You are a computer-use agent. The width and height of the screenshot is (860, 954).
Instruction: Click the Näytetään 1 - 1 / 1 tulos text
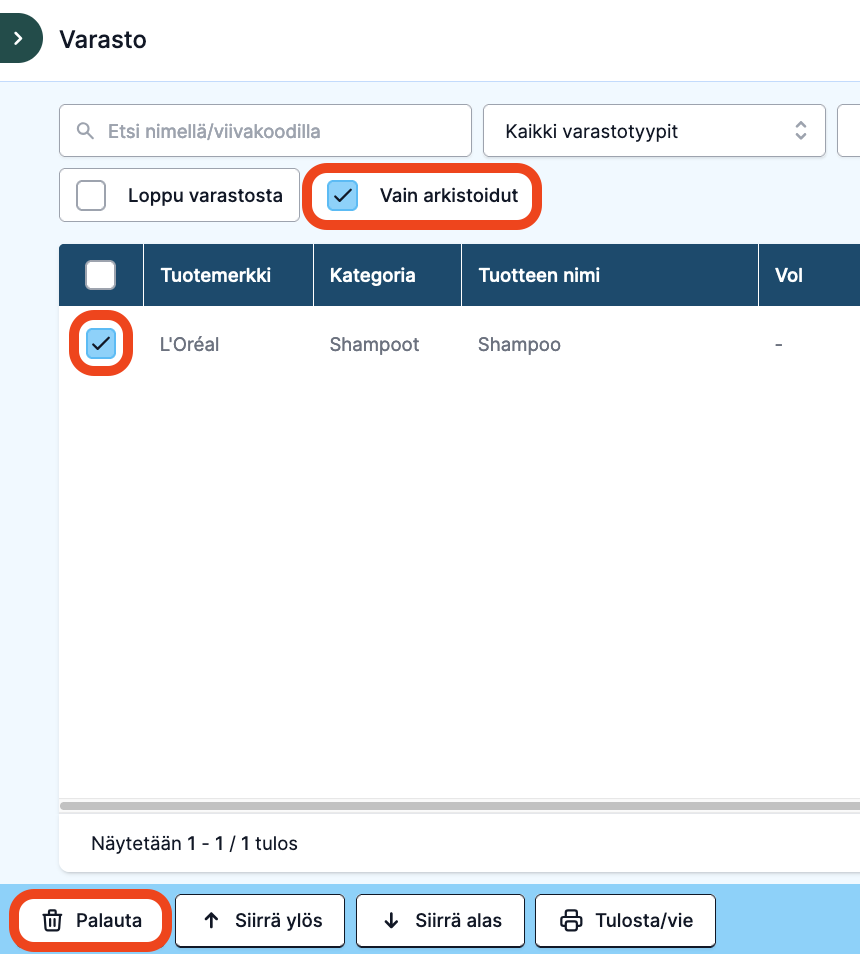click(194, 843)
